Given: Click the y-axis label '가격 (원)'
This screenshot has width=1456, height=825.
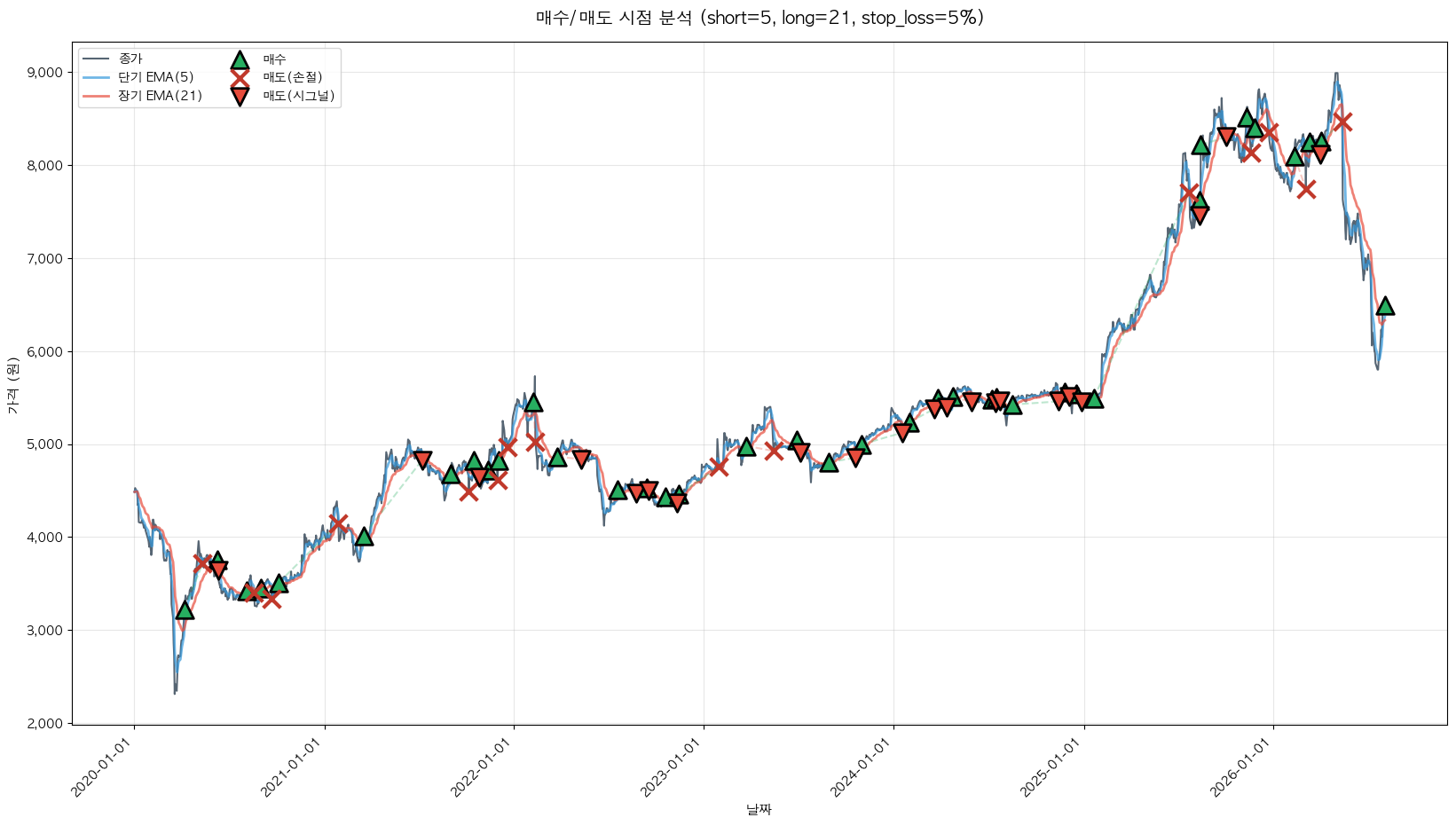Looking at the screenshot, I should pyautogui.click(x=12, y=385).
